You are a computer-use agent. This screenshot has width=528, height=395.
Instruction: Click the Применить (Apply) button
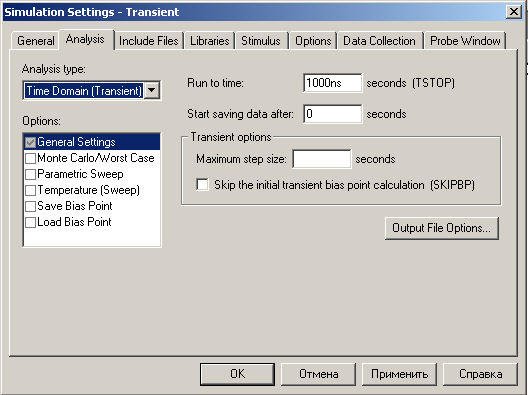(x=399, y=374)
